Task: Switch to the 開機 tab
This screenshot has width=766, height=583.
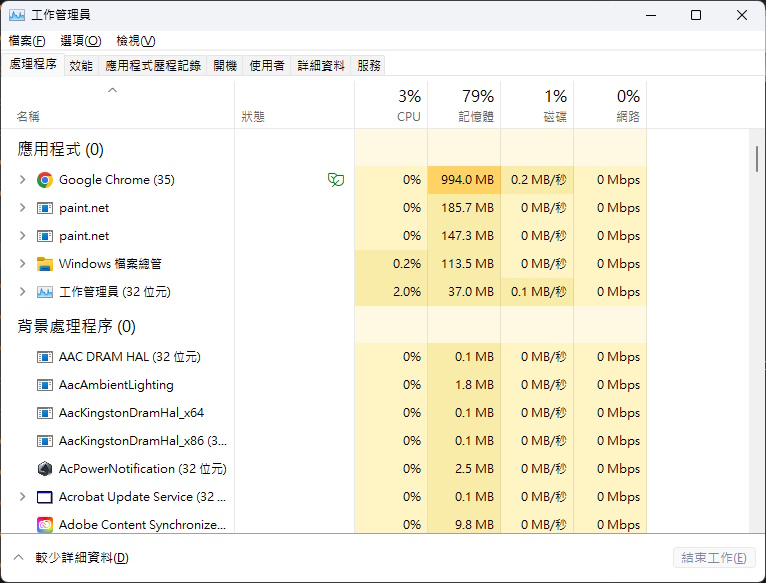Action: (x=225, y=65)
